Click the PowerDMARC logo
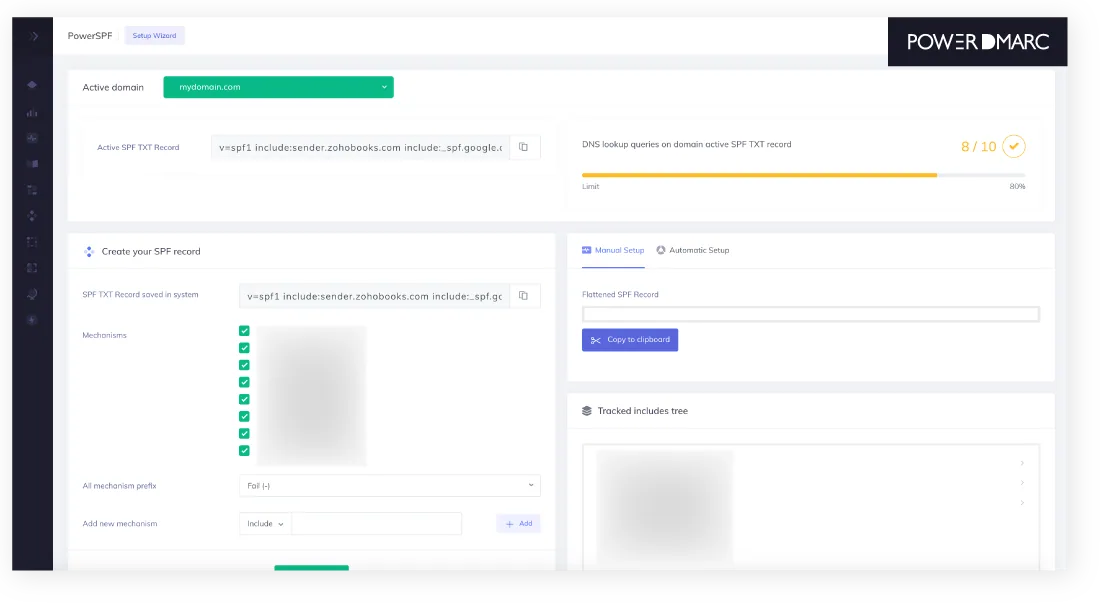This screenshot has height=605, width=1101. [x=977, y=42]
